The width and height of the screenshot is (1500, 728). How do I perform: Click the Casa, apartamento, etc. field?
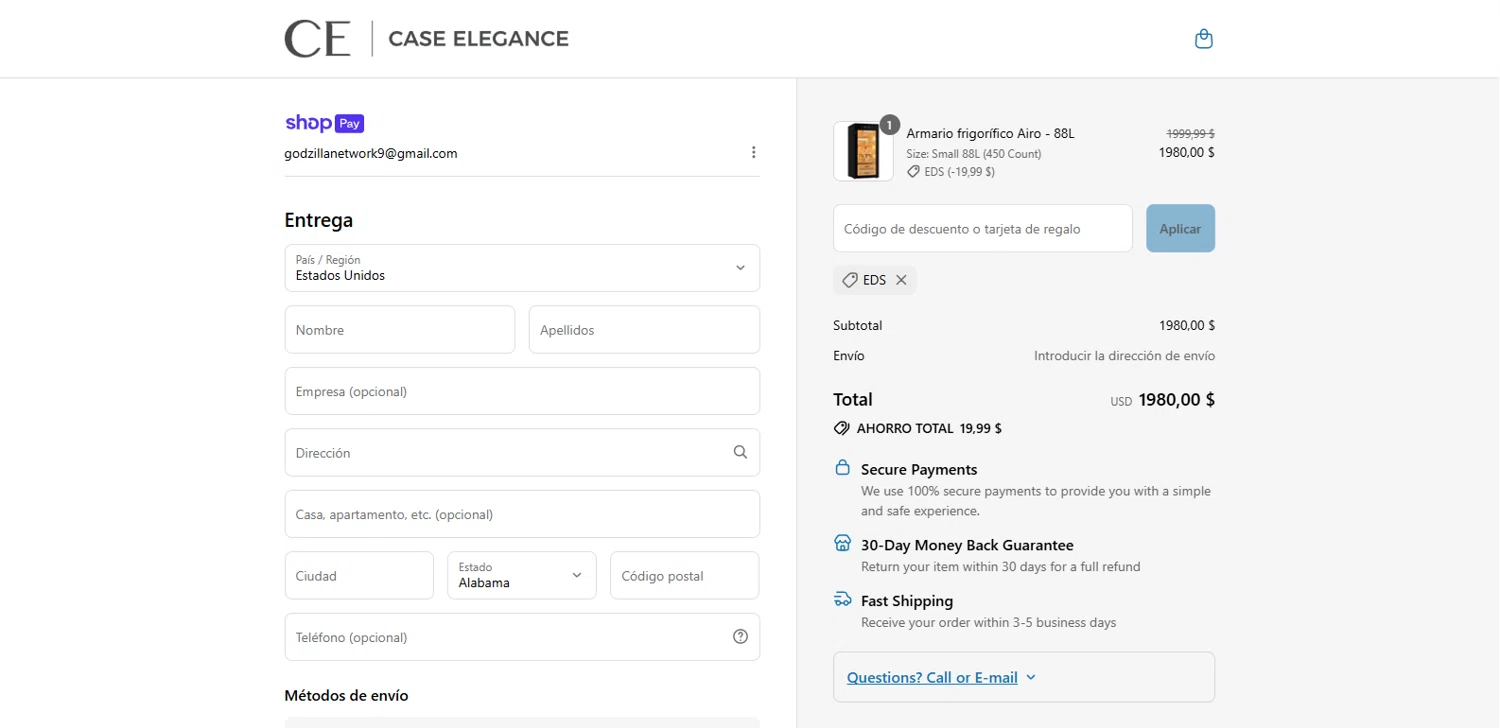click(522, 514)
